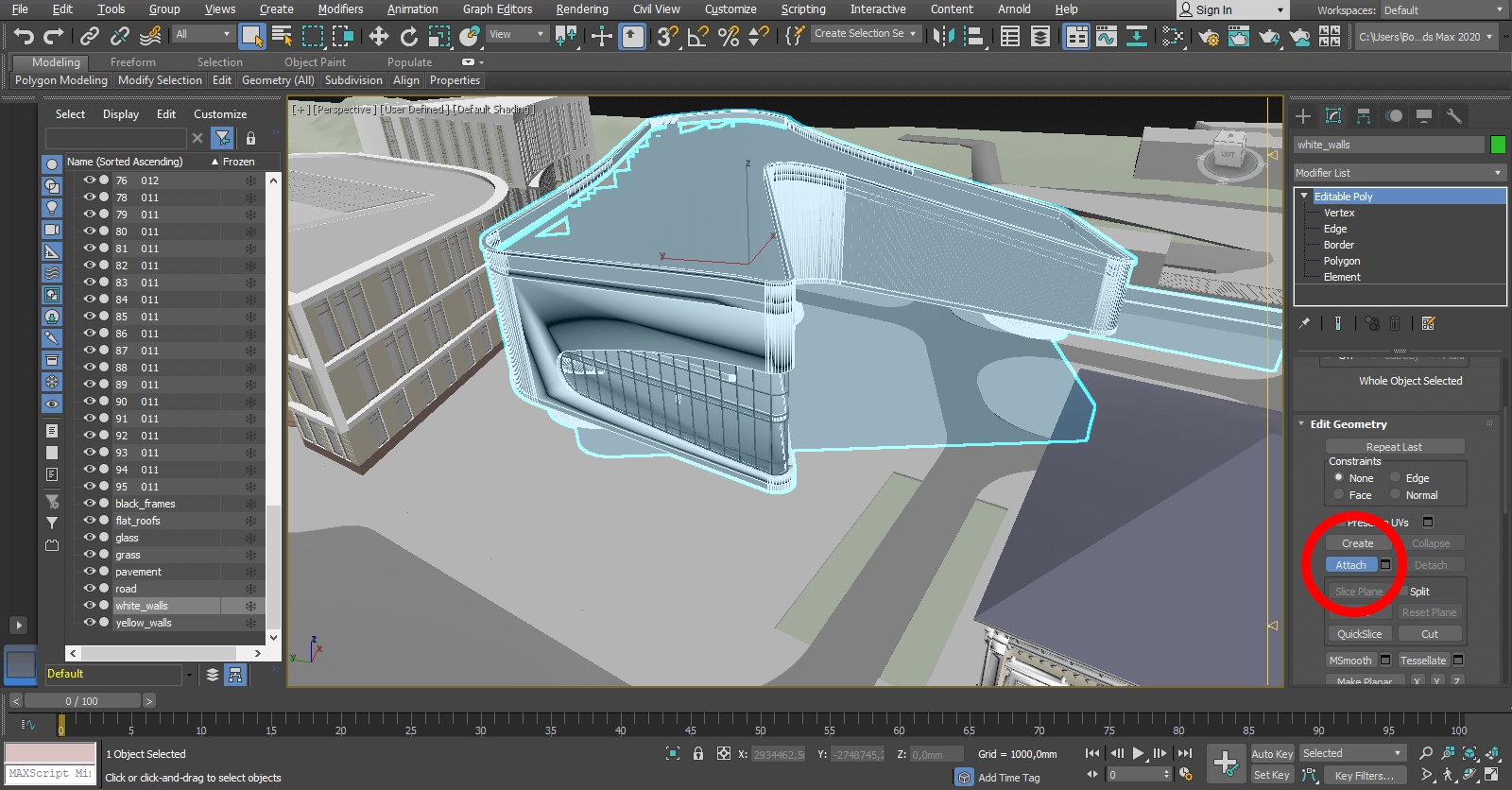
Task: Open the Curve Editor from the toolbar
Action: 1106,36
